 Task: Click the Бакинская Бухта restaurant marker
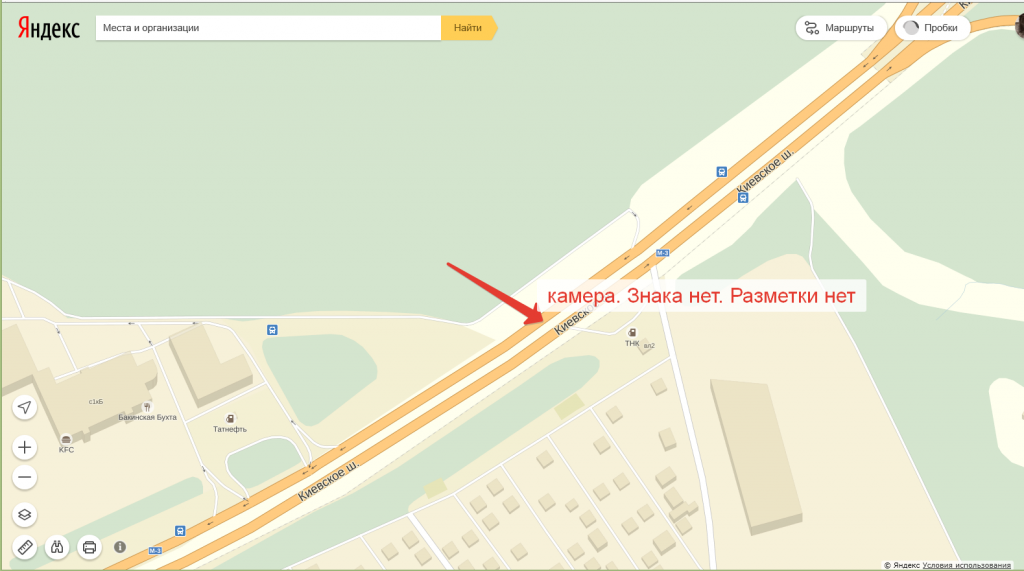(147, 407)
